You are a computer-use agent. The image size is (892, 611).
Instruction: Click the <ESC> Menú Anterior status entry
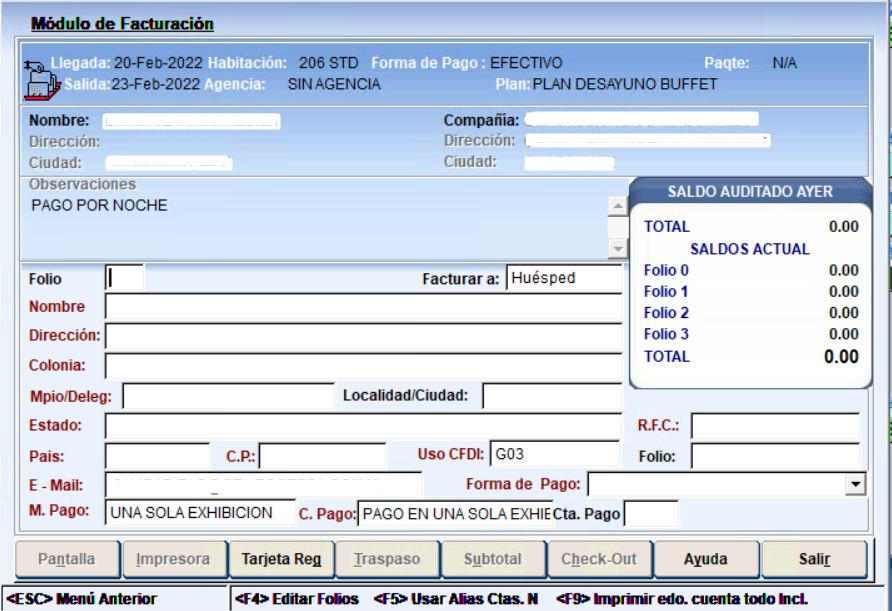click(81, 598)
